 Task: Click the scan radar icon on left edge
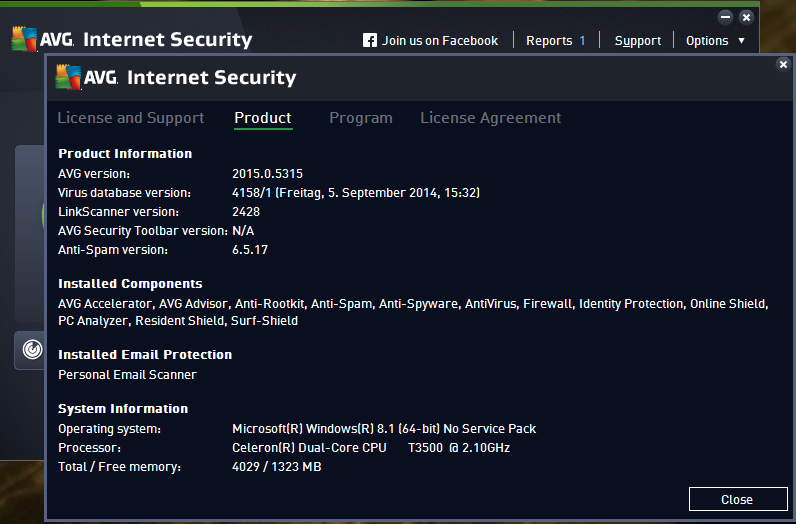tap(32, 350)
